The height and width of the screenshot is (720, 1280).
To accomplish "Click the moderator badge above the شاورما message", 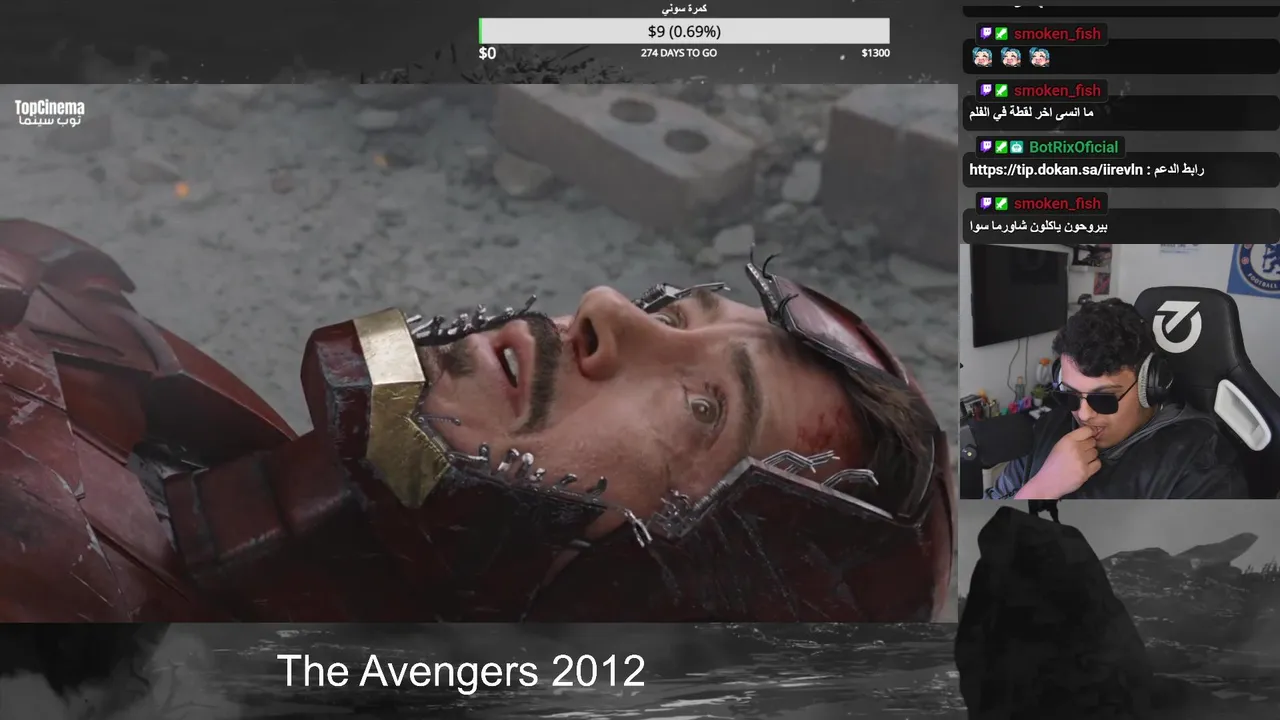I will tap(1001, 203).
